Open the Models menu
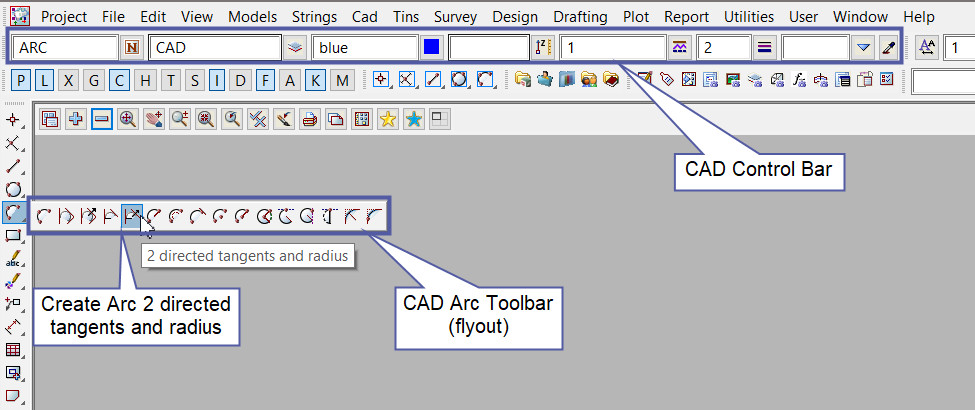The height and width of the screenshot is (410, 975). click(x=252, y=17)
